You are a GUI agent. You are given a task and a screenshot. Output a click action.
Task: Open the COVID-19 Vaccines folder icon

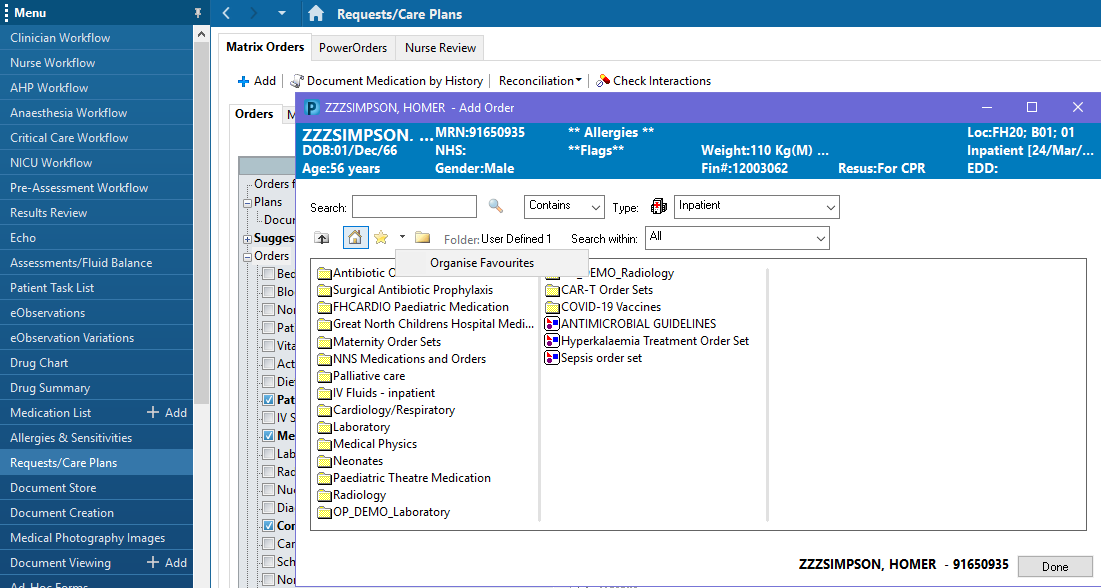point(553,307)
